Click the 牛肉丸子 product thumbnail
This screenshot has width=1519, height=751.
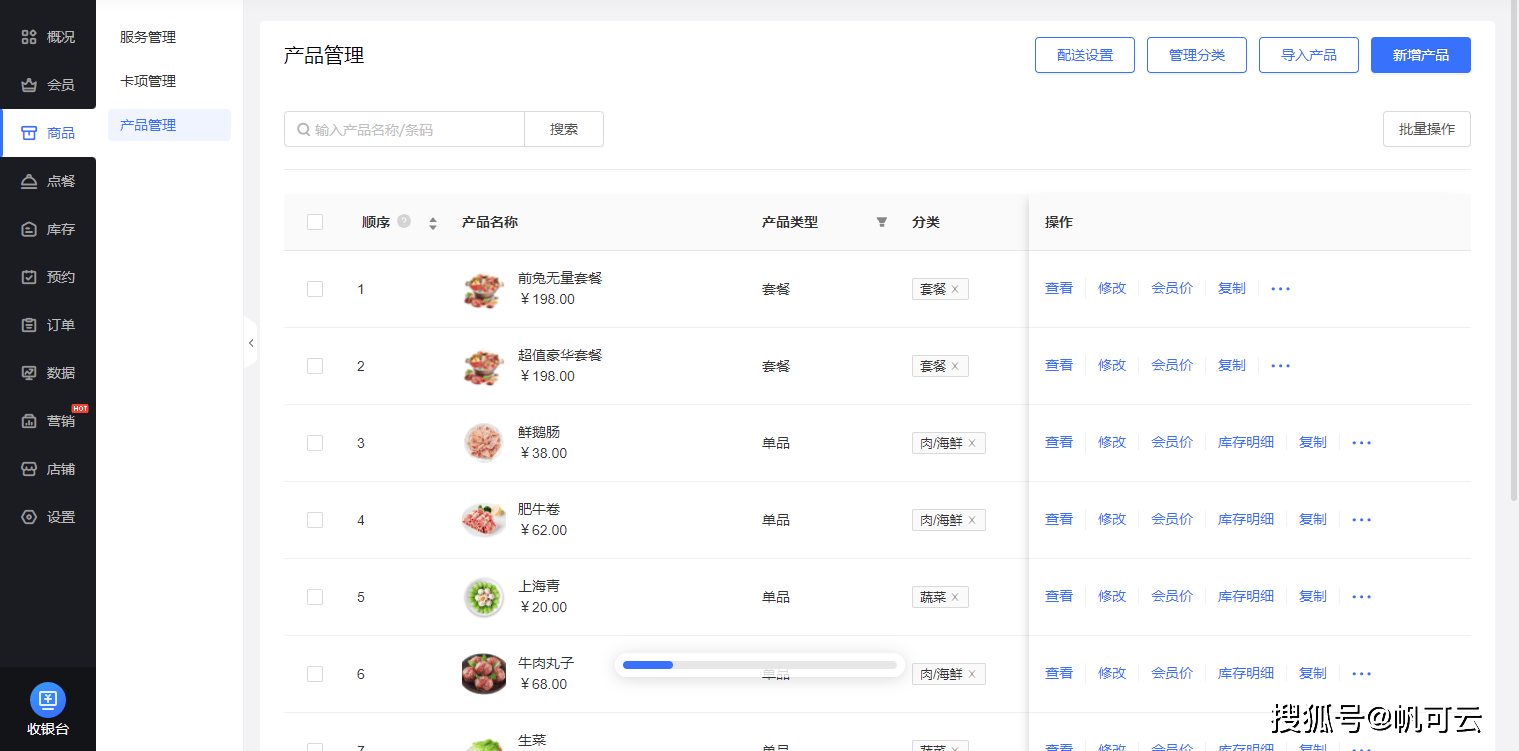point(484,674)
